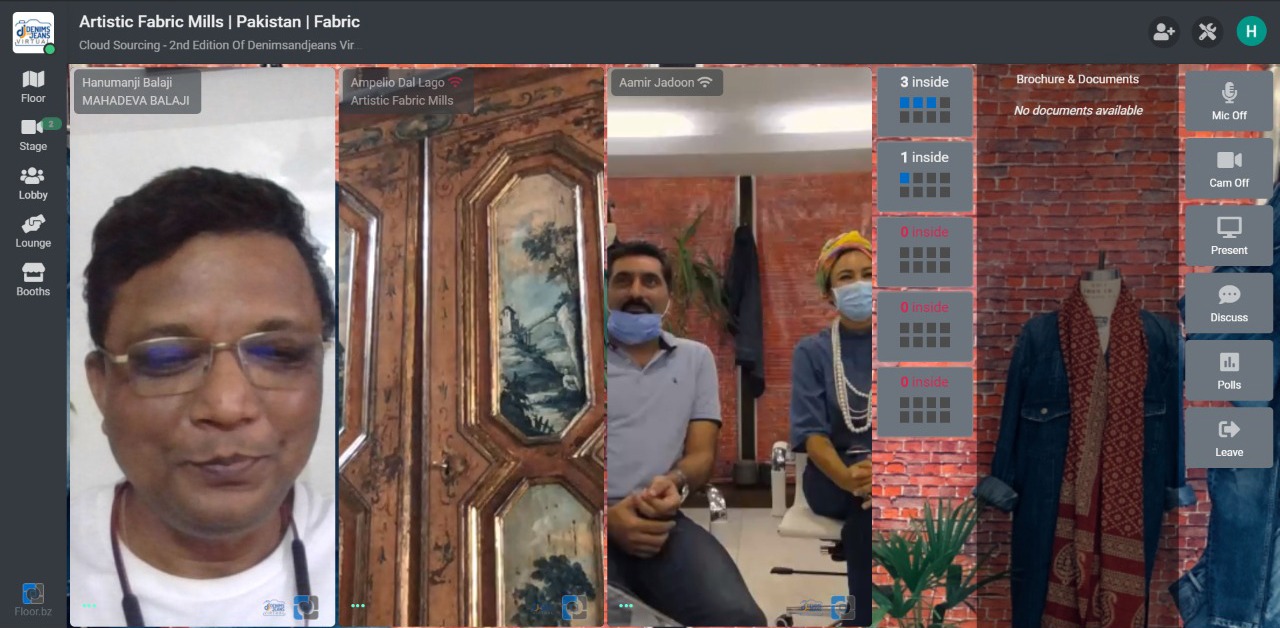Start screen sharing with Present button
The image size is (1280, 628).
pos(1229,236)
